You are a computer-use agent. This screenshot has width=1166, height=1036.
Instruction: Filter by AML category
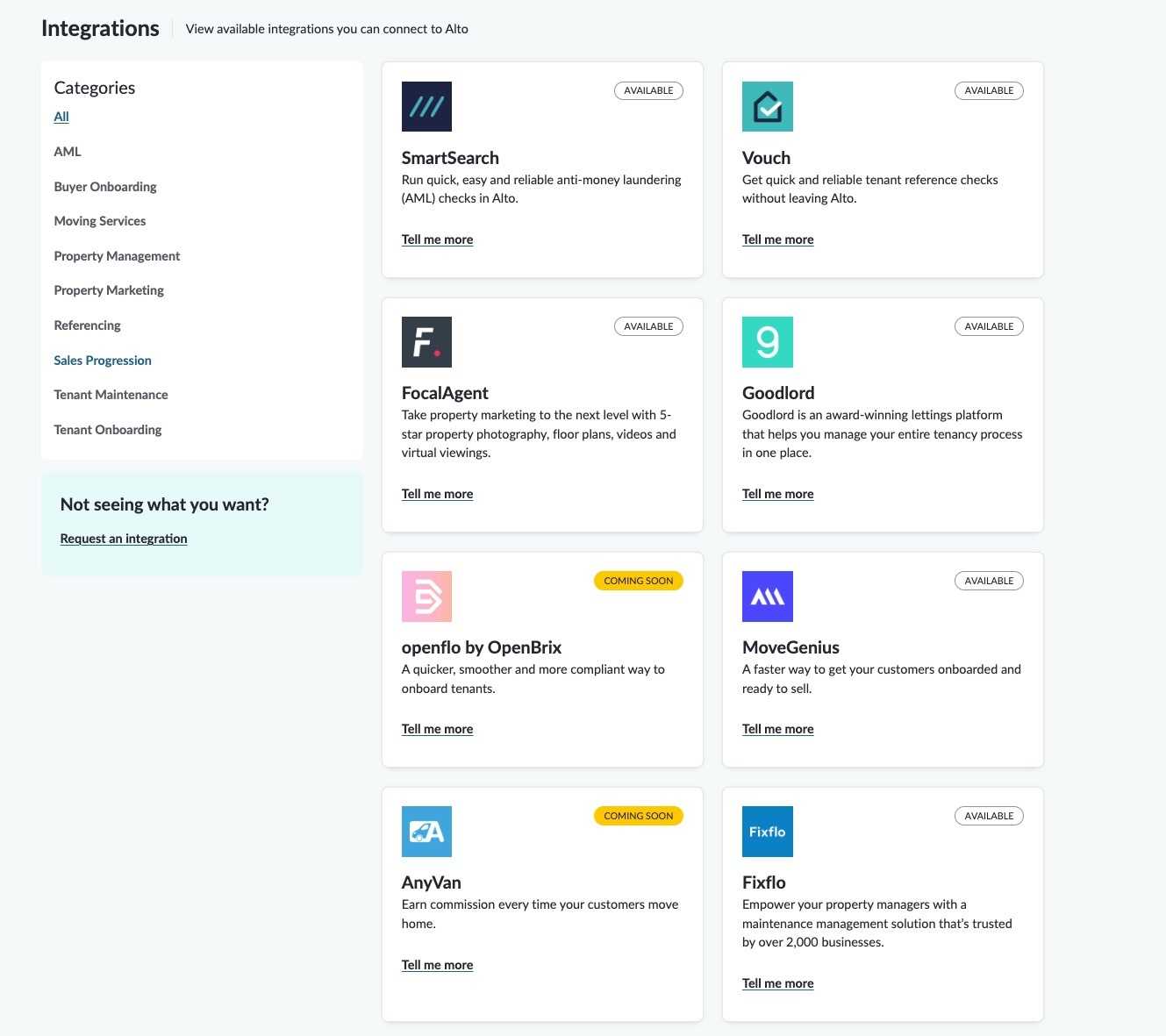68,152
